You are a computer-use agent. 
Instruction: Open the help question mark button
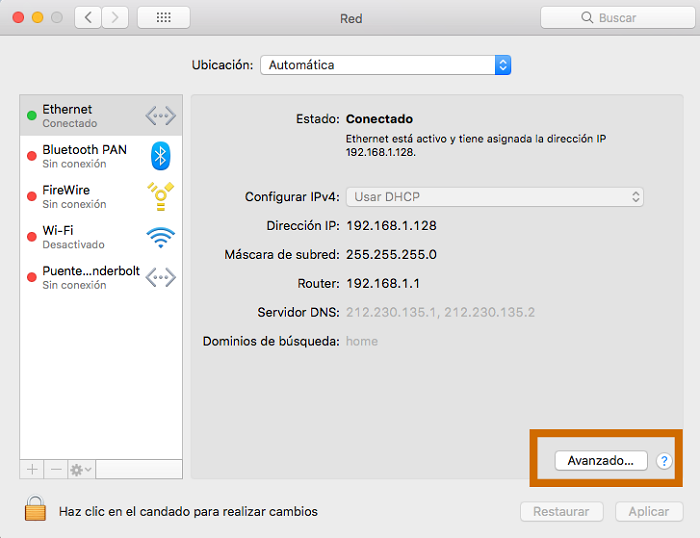point(664,461)
